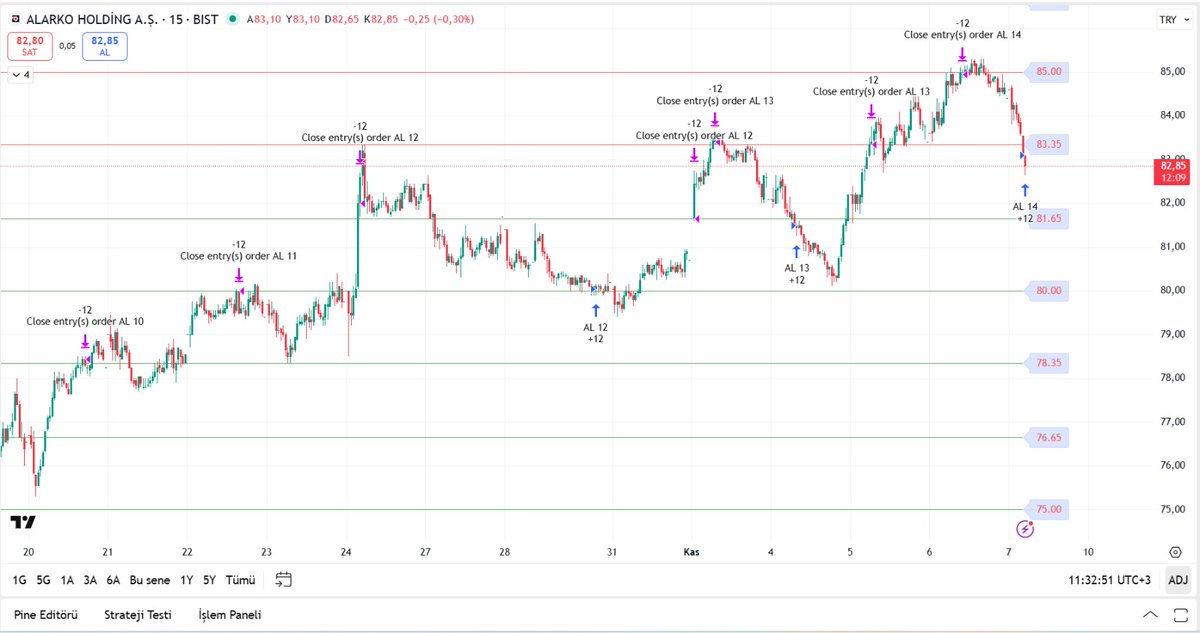Select the Bu sene time range
The height and width of the screenshot is (633, 1200).
[150, 580]
